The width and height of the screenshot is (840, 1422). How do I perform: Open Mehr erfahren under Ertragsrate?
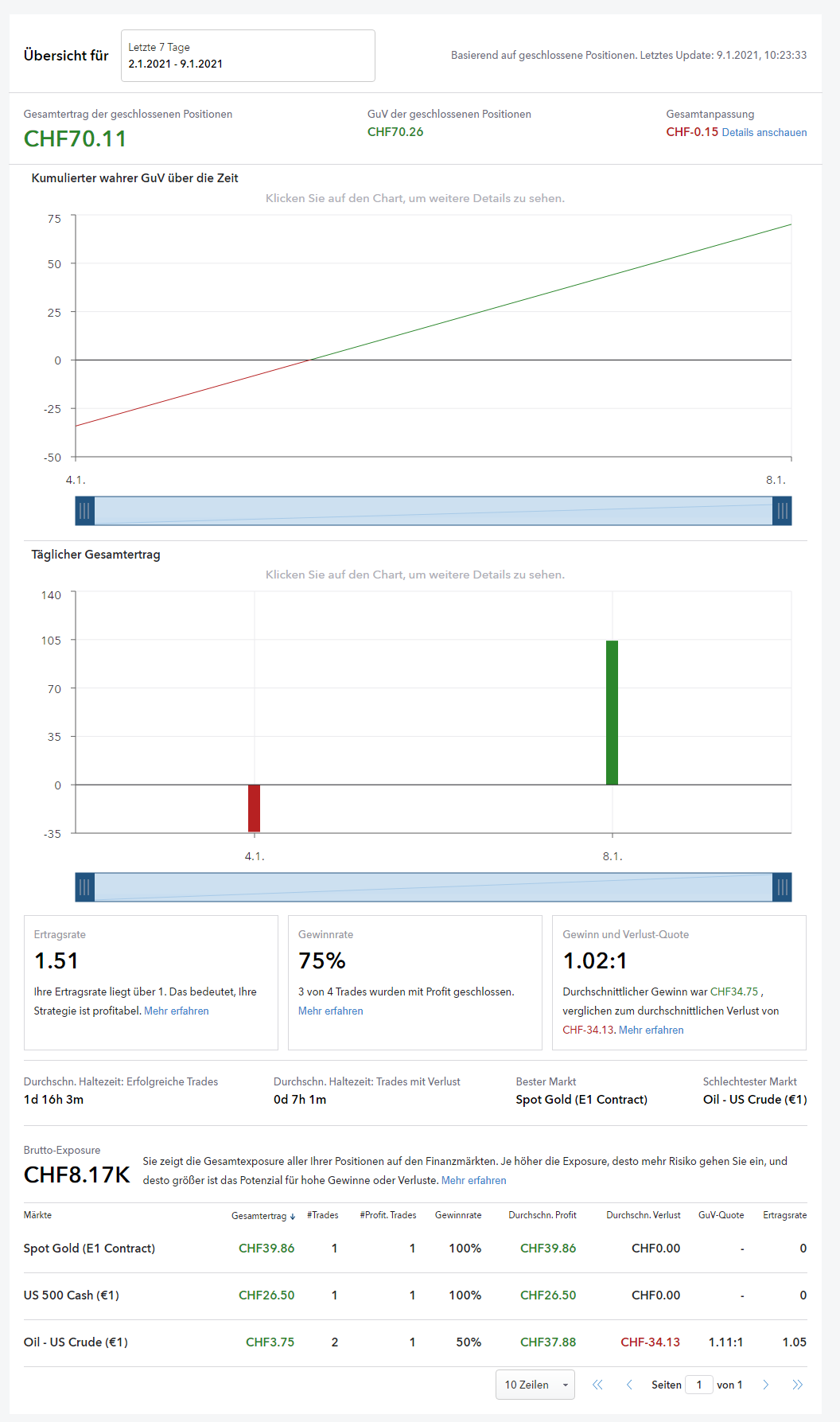(x=177, y=1011)
